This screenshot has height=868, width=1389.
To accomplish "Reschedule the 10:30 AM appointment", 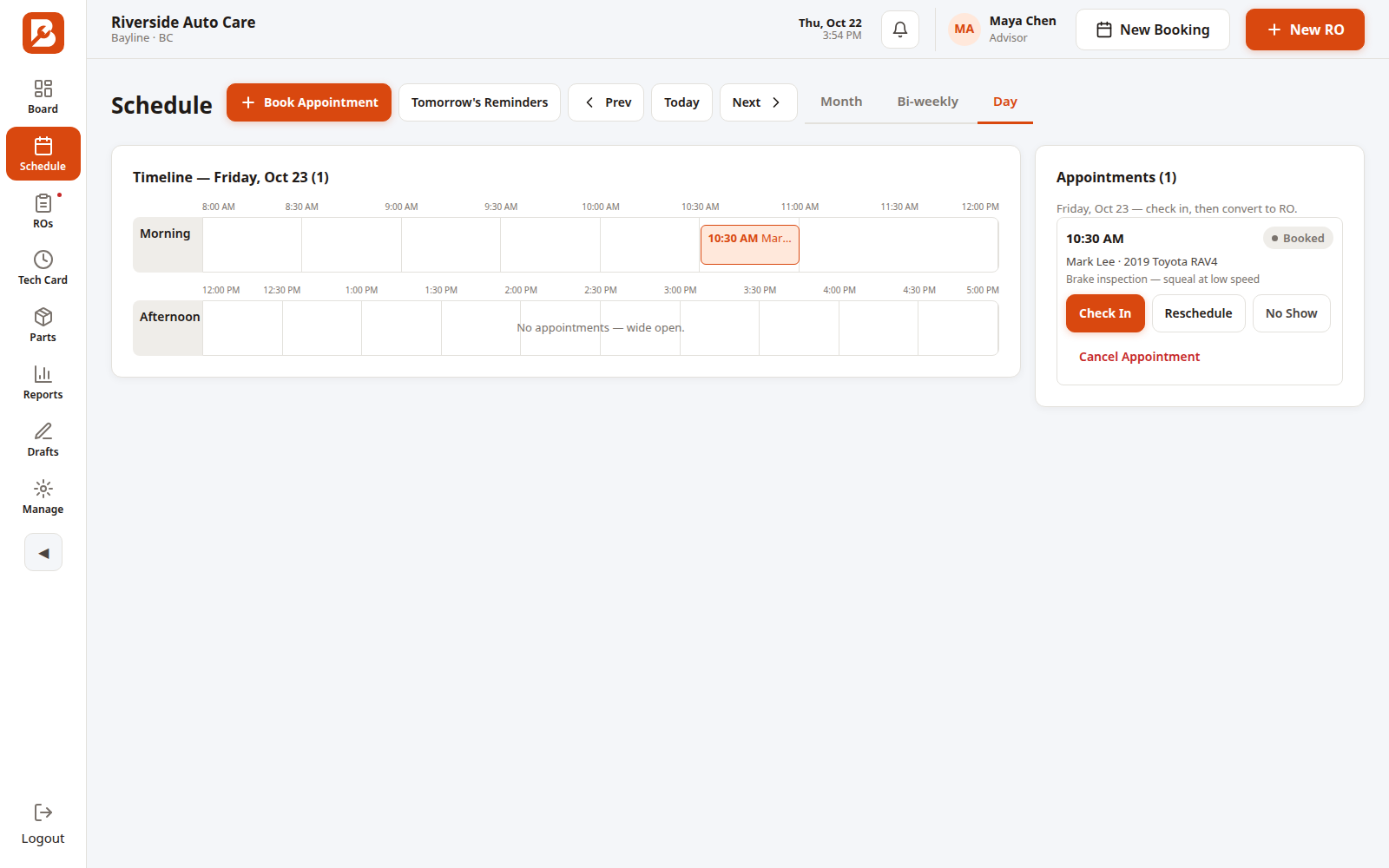I will pos(1198,313).
